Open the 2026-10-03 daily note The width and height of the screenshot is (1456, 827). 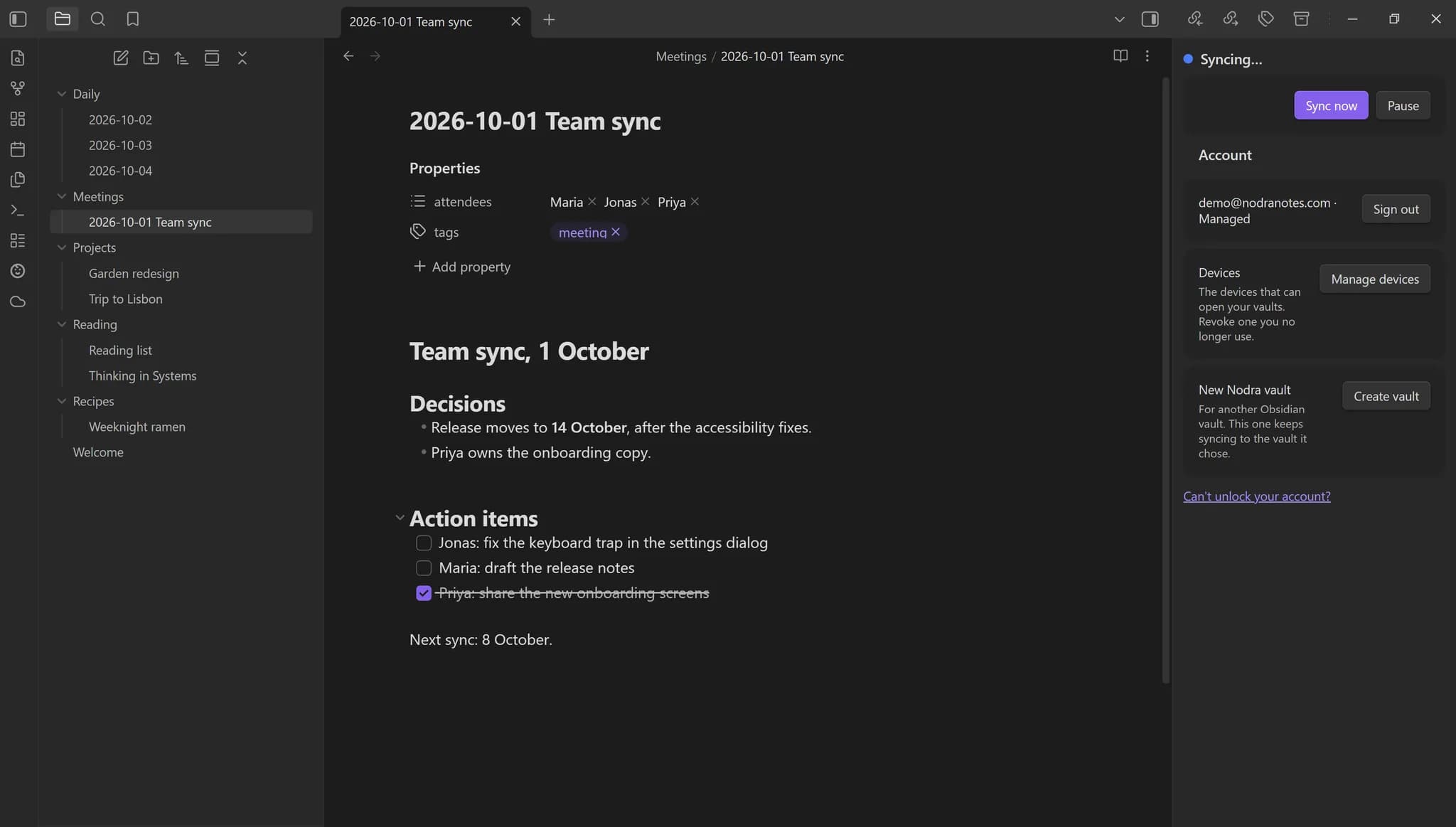120,145
